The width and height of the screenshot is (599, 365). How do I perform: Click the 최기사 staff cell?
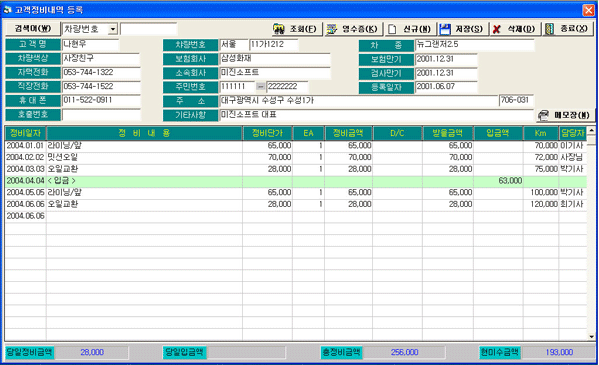[572, 204]
